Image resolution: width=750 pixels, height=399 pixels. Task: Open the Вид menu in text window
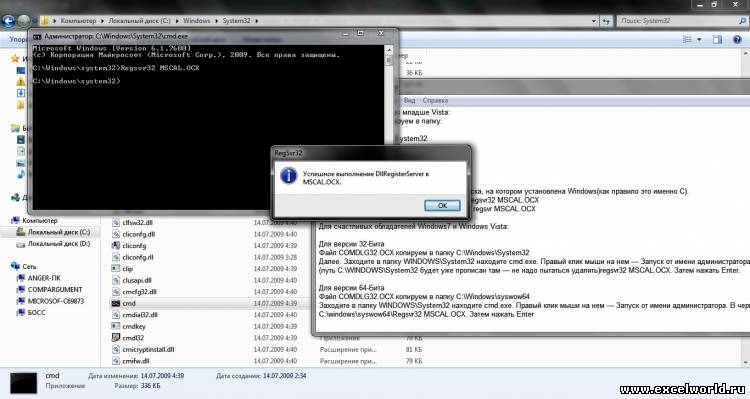[x=409, y=100]
